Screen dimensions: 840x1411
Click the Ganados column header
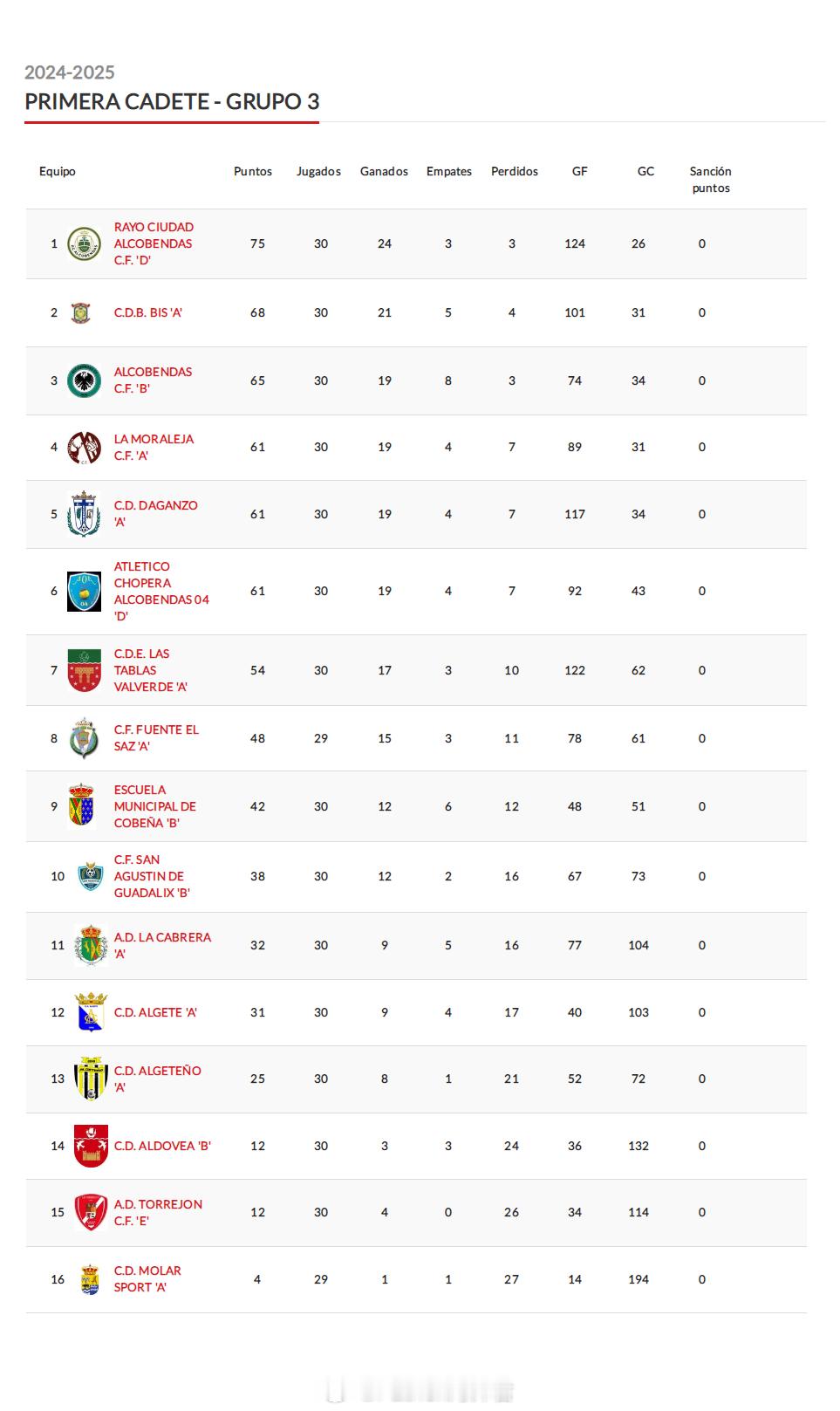pyautogui.click(x=384, y=171)
